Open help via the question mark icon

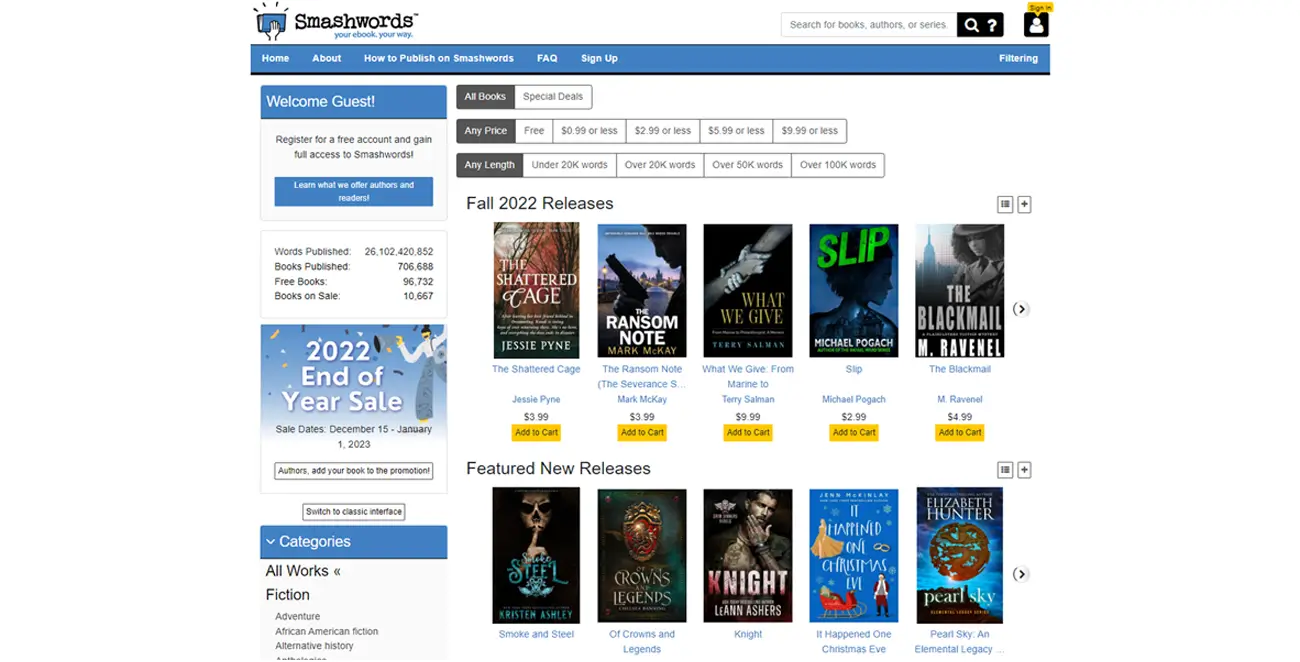click(x=993, y=24)
